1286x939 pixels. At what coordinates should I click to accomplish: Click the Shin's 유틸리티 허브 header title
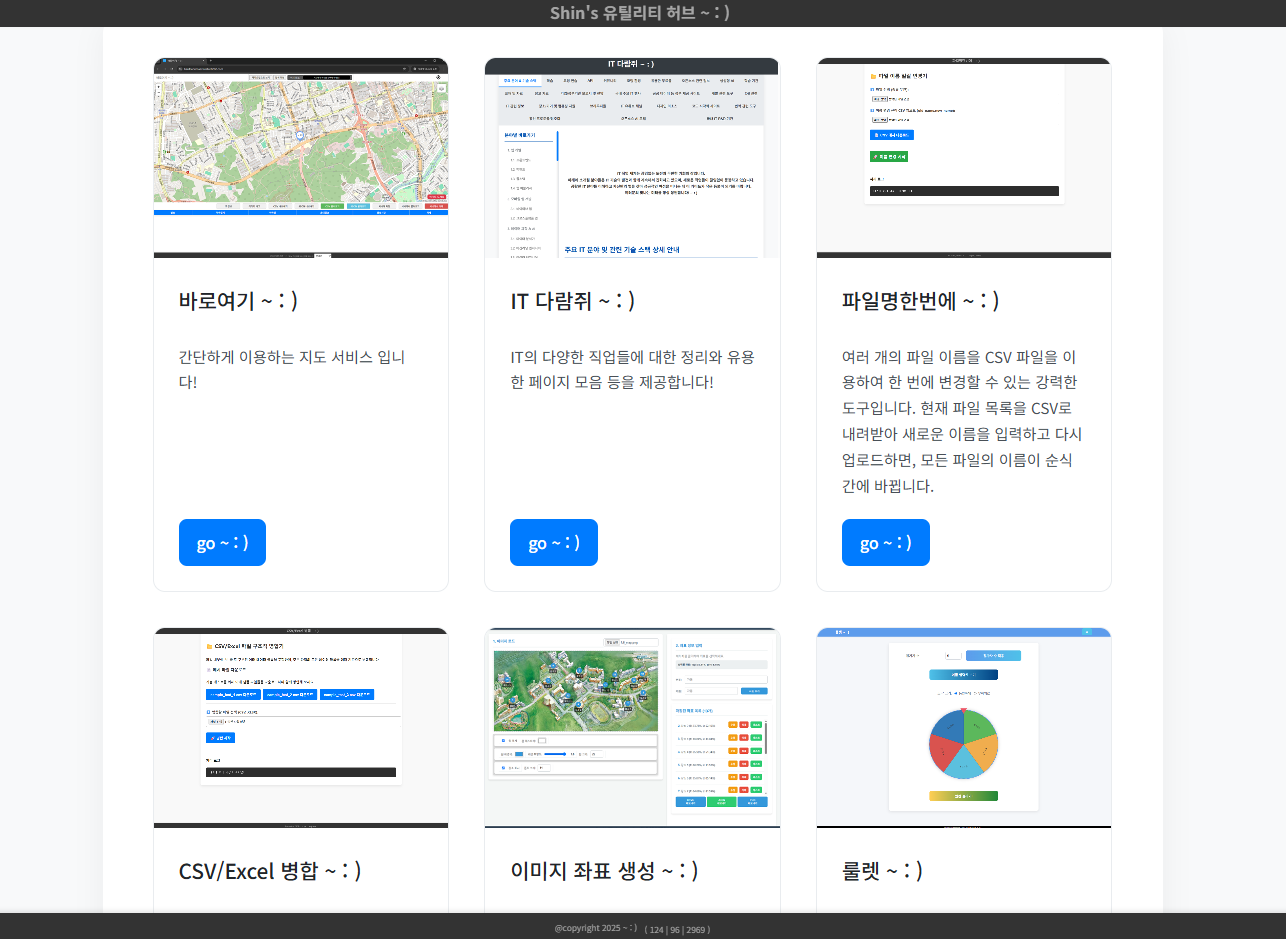point(642,12)
